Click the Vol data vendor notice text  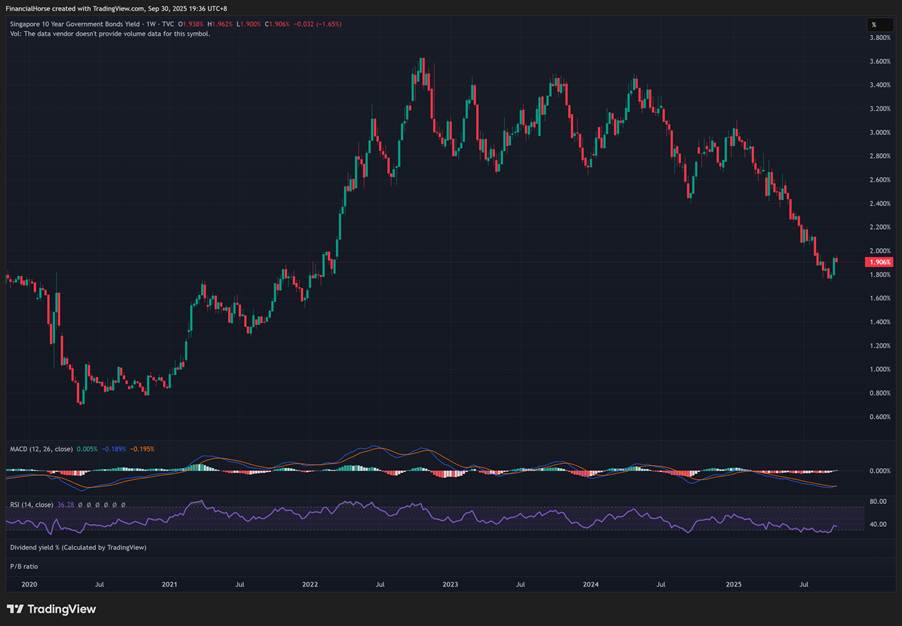110,33
